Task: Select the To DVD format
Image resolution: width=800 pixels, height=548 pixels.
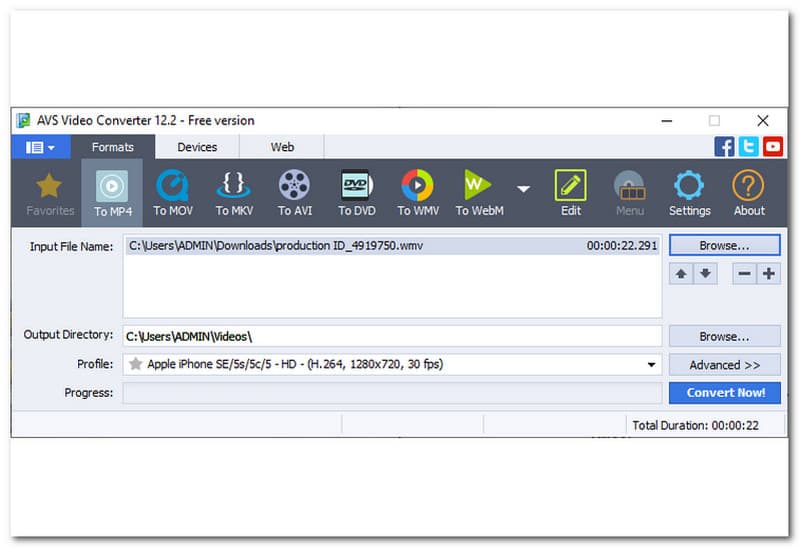Action: 356,193
